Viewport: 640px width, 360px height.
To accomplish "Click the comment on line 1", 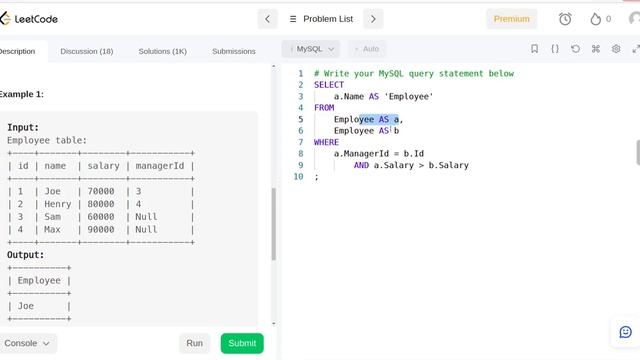I will (414, 73).
